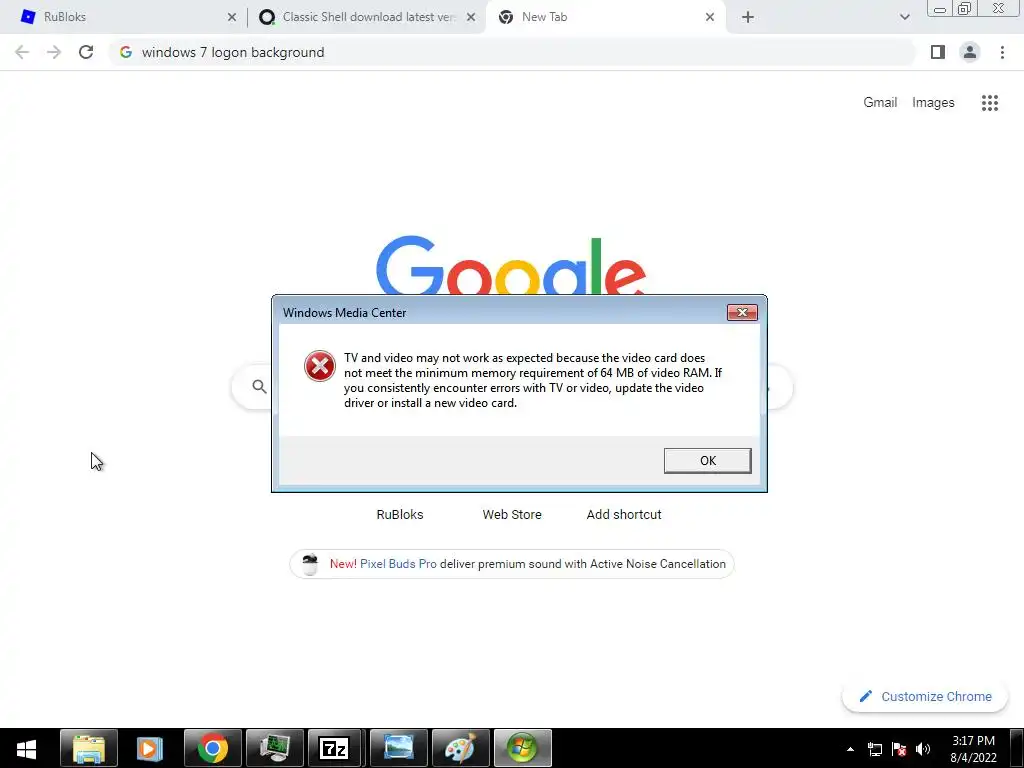Screen dimensions: 1024x768
Task: Go forward to the next page
Action: (x=54, y=52)
